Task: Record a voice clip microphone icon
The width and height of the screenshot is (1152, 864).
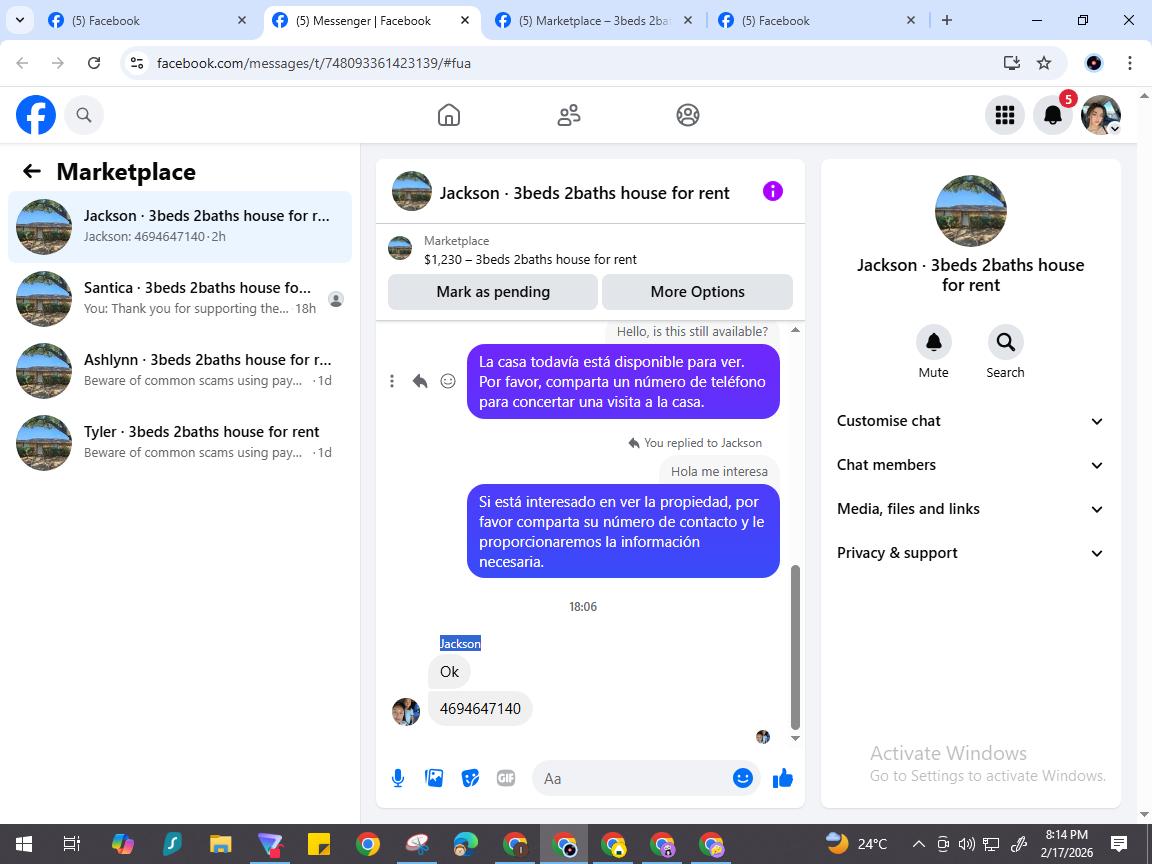Action: 397,778
